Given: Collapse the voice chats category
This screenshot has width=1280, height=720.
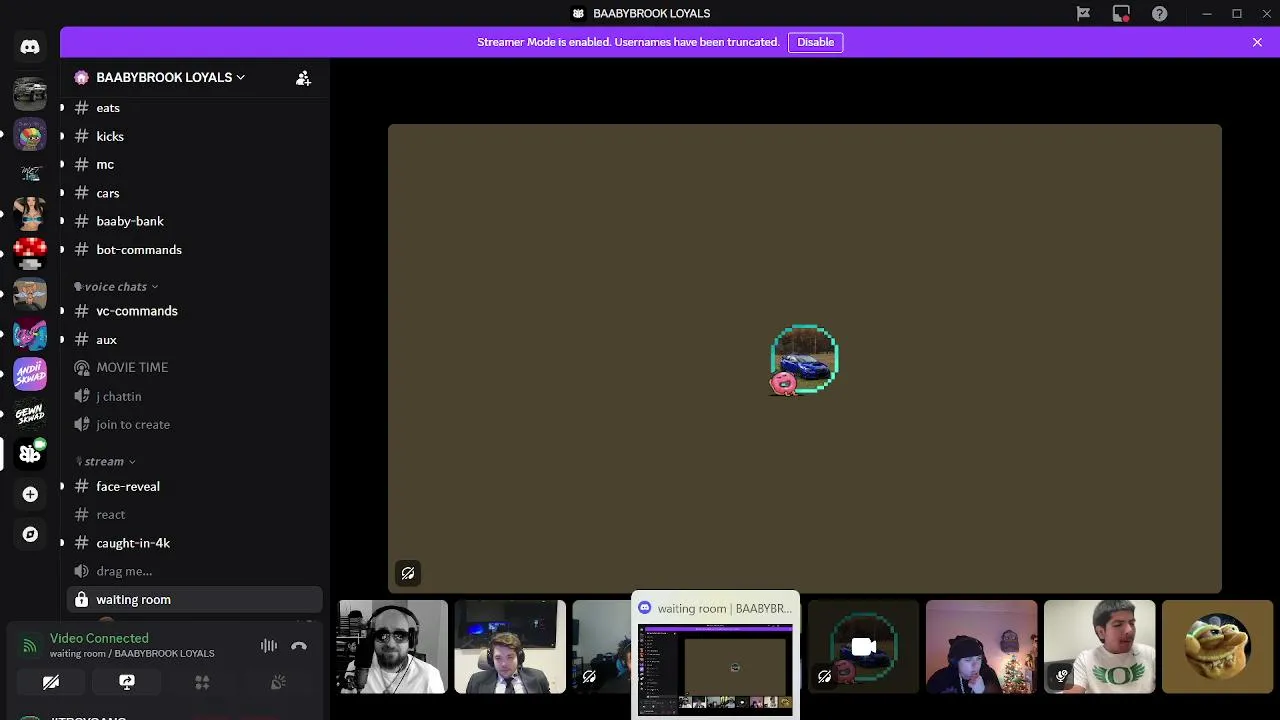Looking at the screenshot, I should 116,287.
